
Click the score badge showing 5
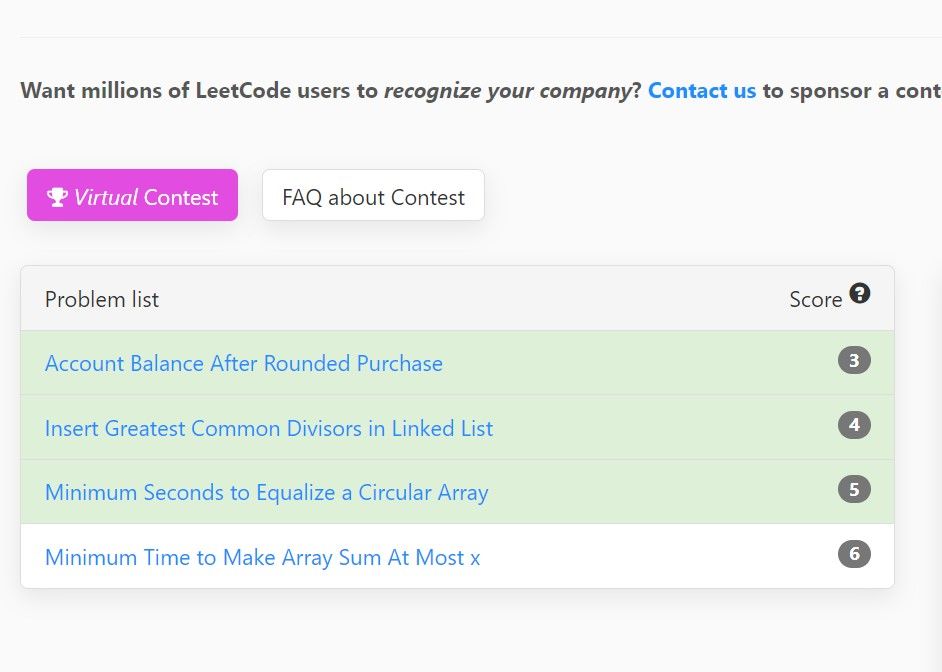[x=854, y=489]
